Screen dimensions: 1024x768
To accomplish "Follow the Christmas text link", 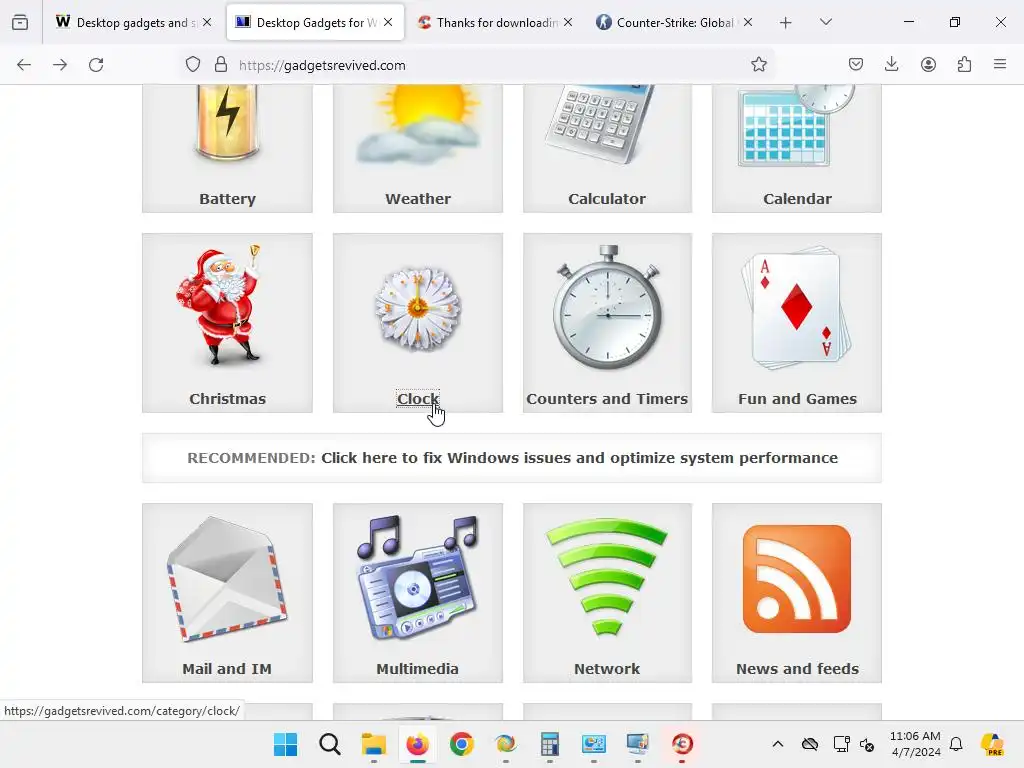I will (227, 398).
